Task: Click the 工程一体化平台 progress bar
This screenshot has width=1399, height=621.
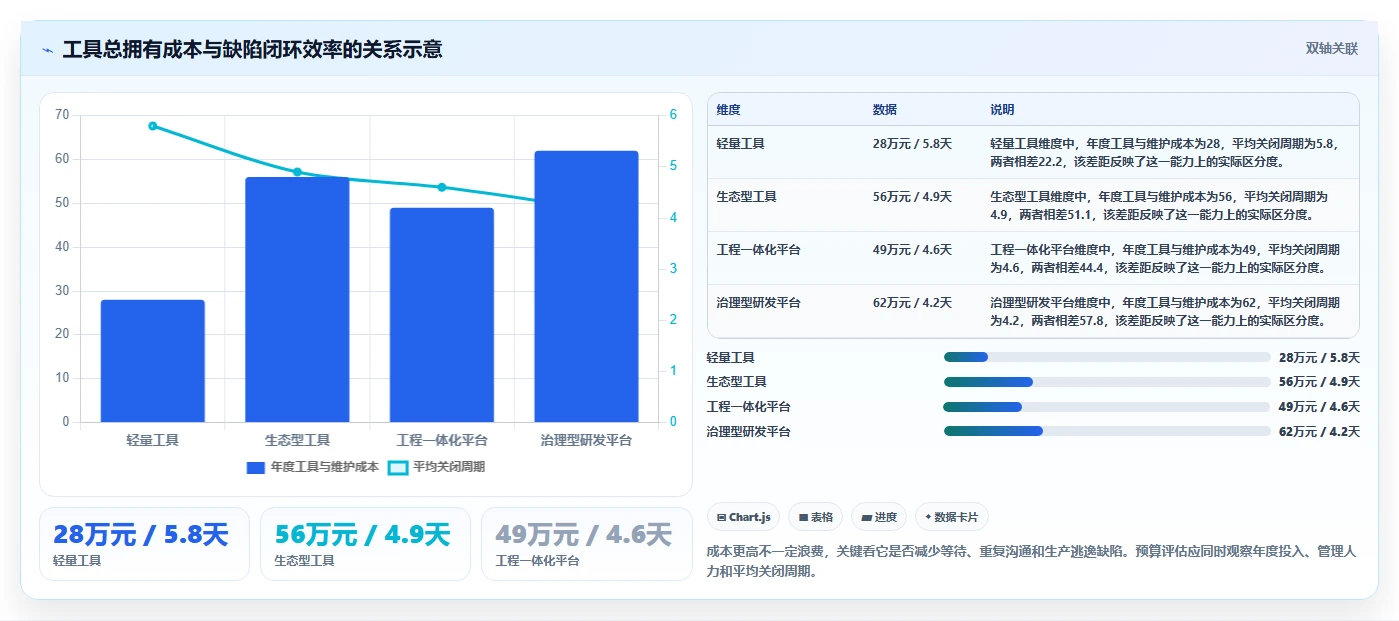Action: 1107,407
